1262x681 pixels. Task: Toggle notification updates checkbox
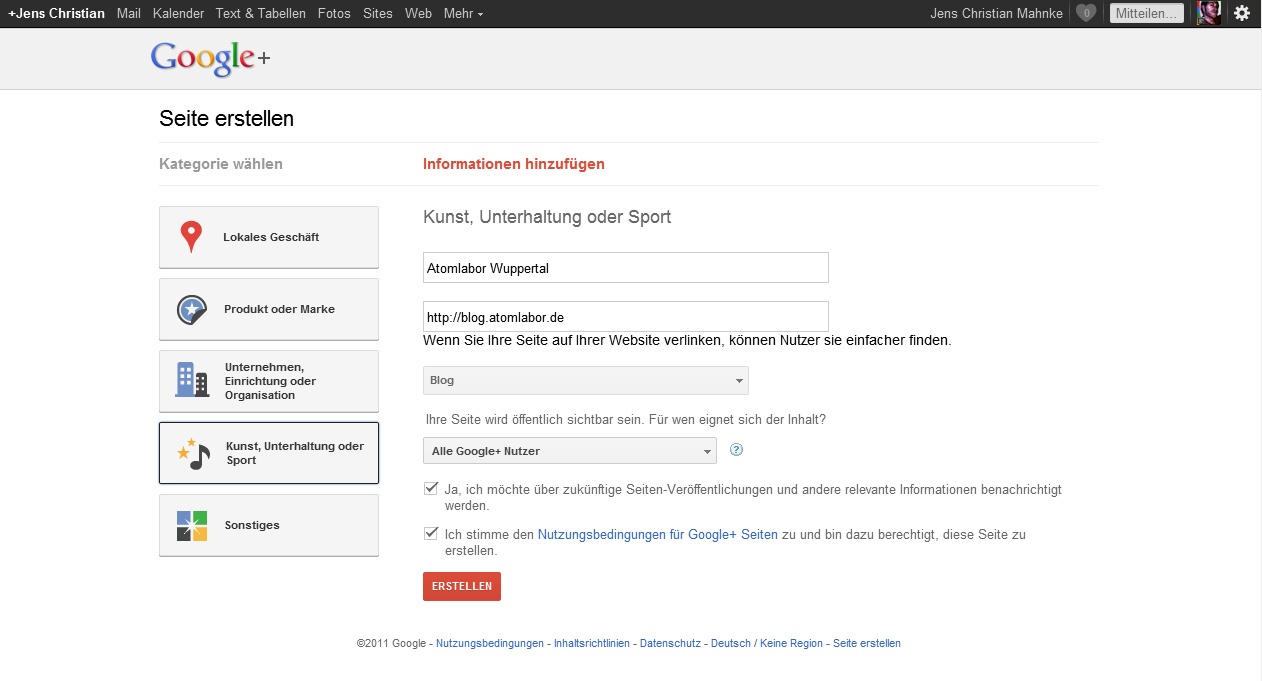(x=431, y=488)
